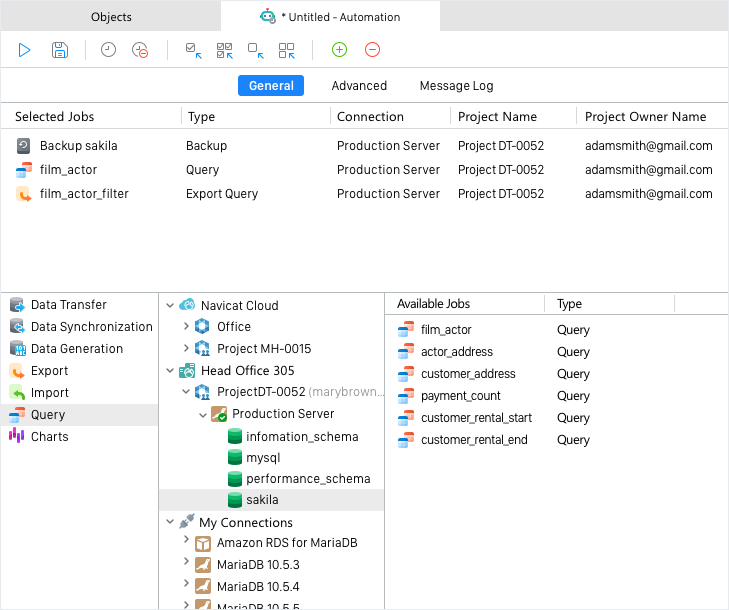Screen dimensions: 729x610
Task: Switch to the General tab
Action: click(271, 86)
